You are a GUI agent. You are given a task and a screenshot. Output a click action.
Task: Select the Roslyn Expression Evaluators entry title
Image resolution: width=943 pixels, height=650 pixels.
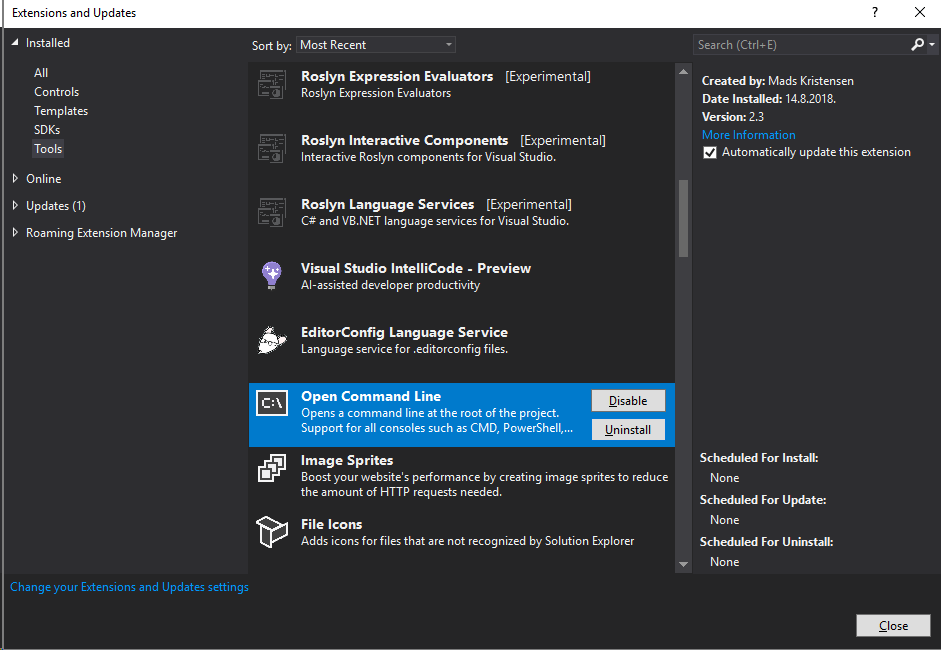pyautogui.click(x=397, y=76)
